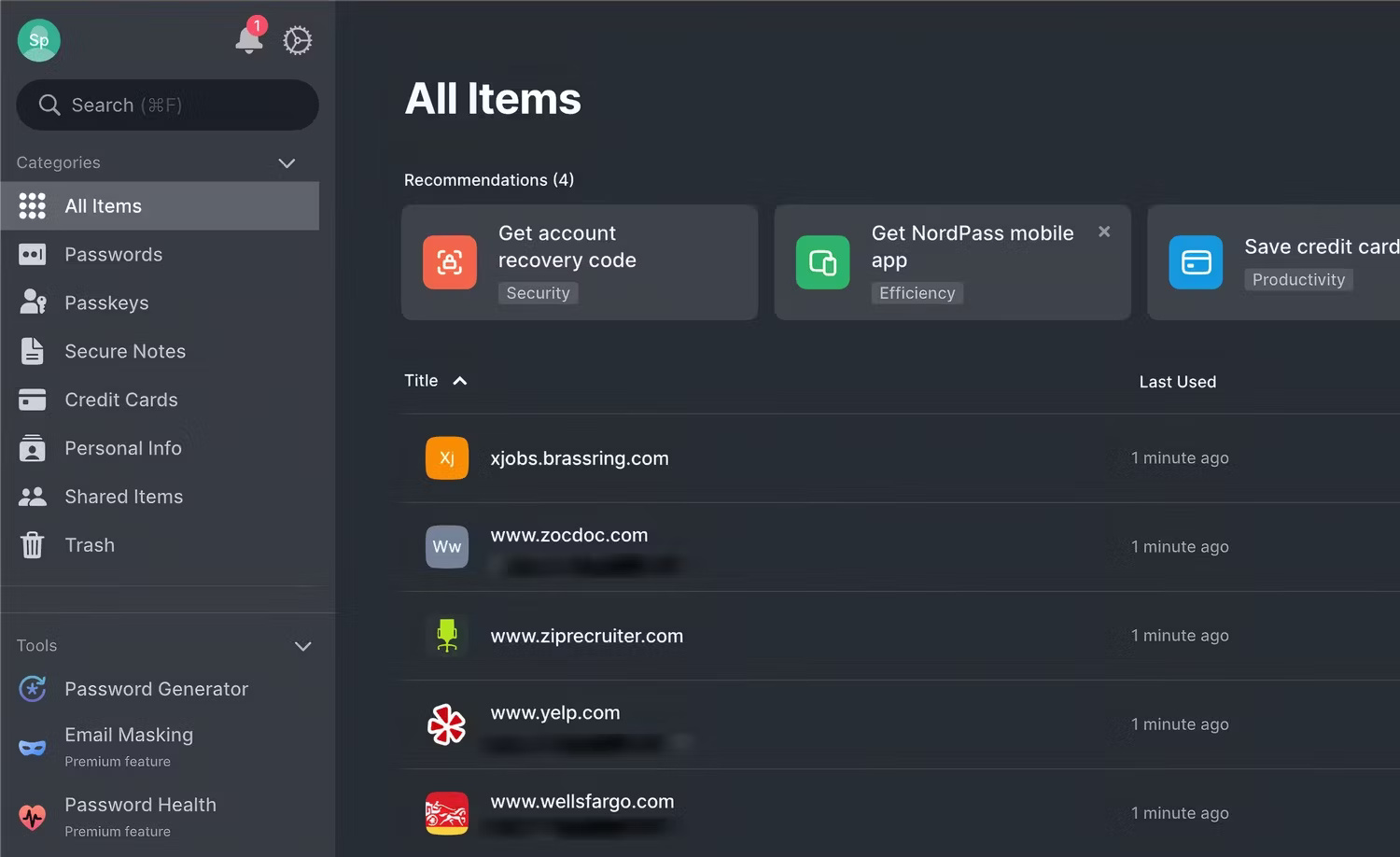1400x857 pixels.
Task: Sort by the Last Used column
Action: [x=1178, y=382]
